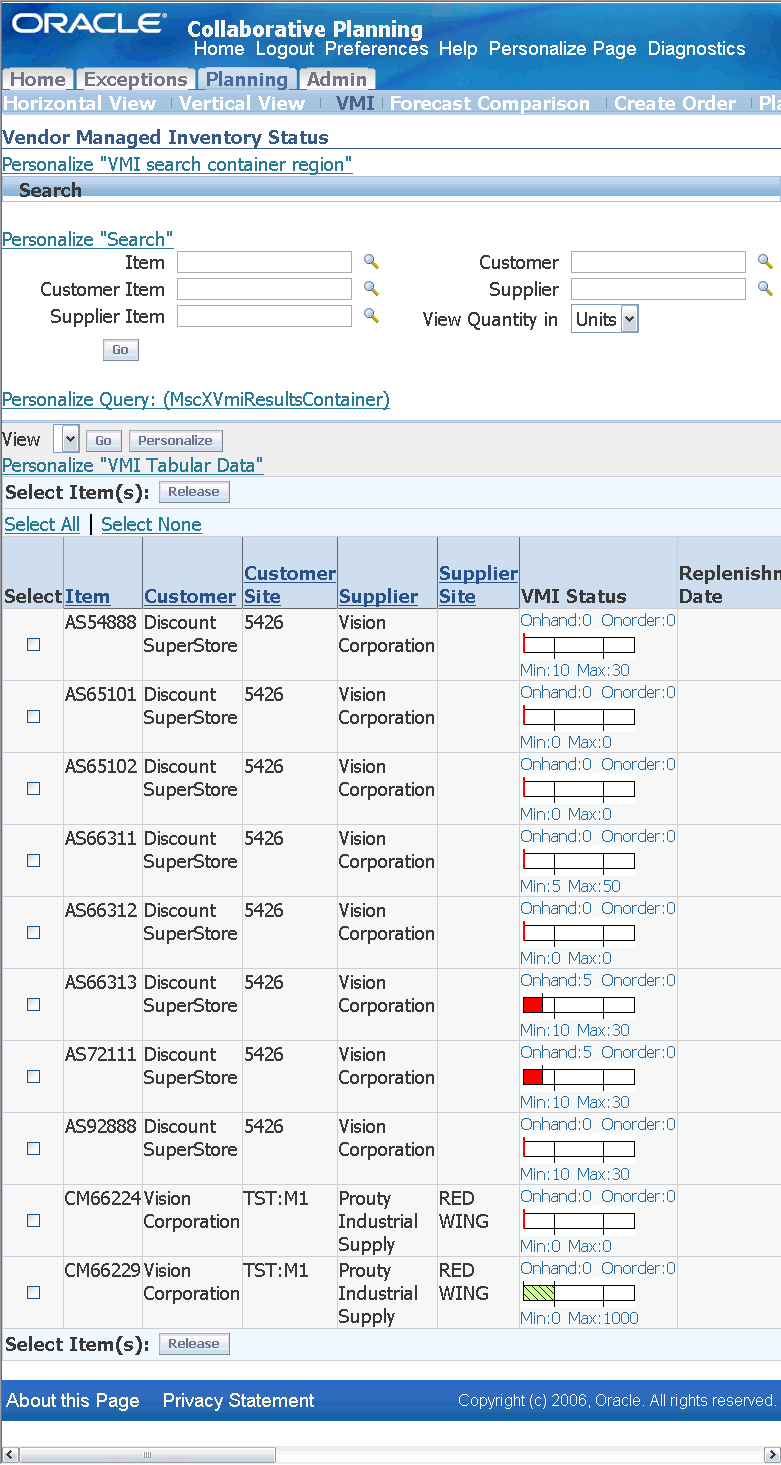781x1465 pixels.
Task: Select the checkbox for item AS66312
Action: pyautogui.click(x=33, y=933)
